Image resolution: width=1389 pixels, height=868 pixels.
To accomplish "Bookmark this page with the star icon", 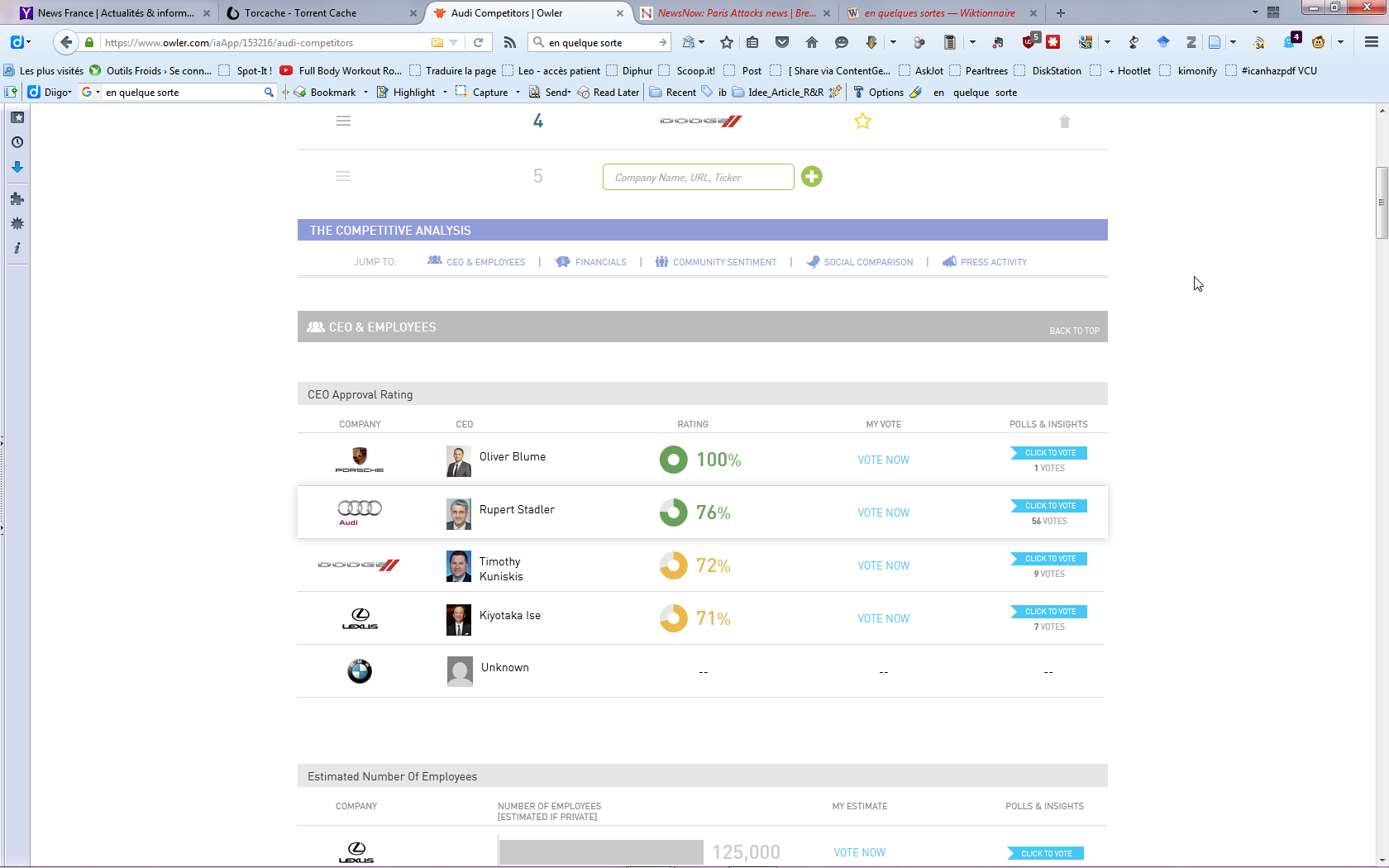I will (727, 42).
